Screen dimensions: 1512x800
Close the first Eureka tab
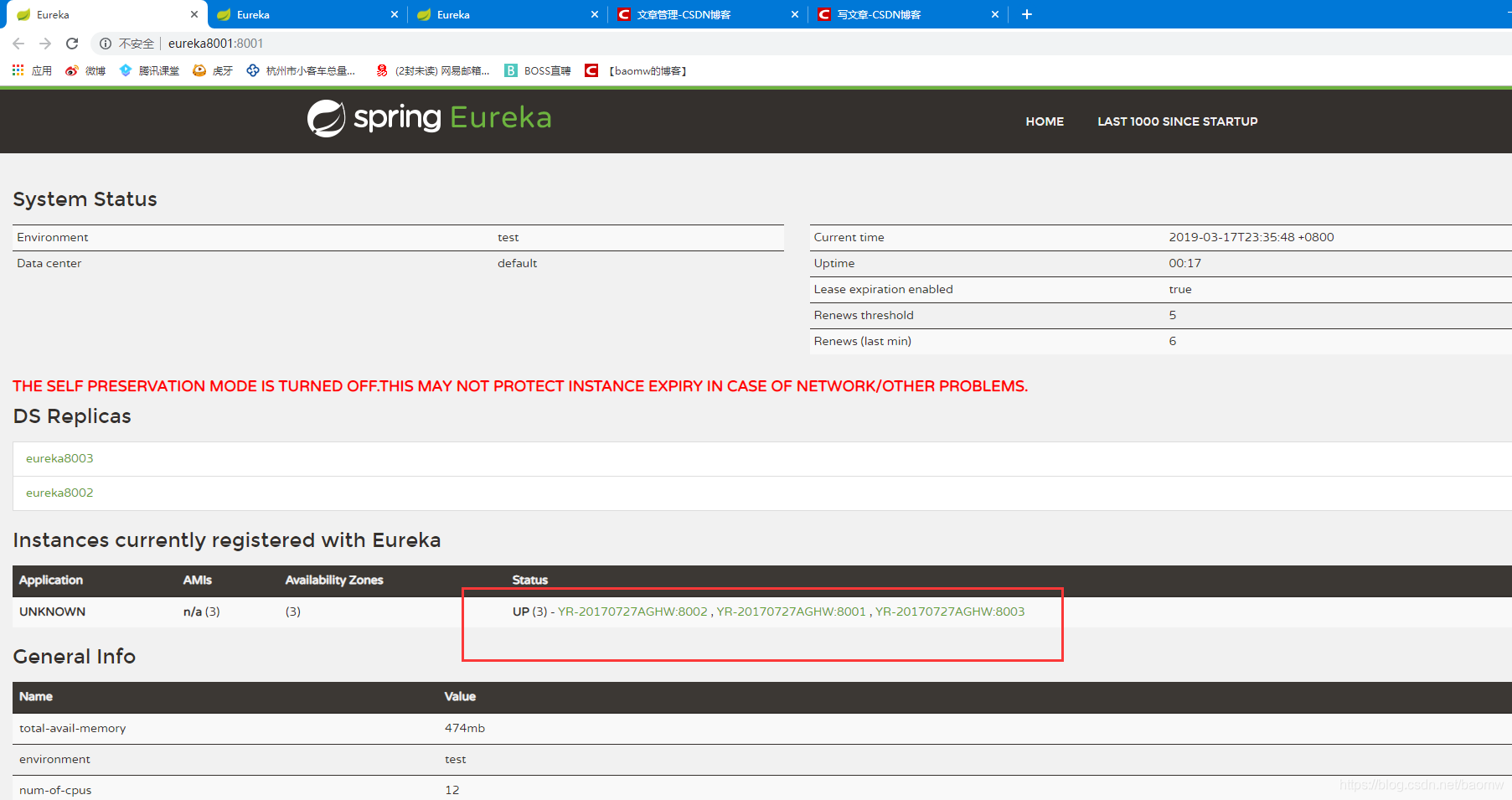point(194,14)
